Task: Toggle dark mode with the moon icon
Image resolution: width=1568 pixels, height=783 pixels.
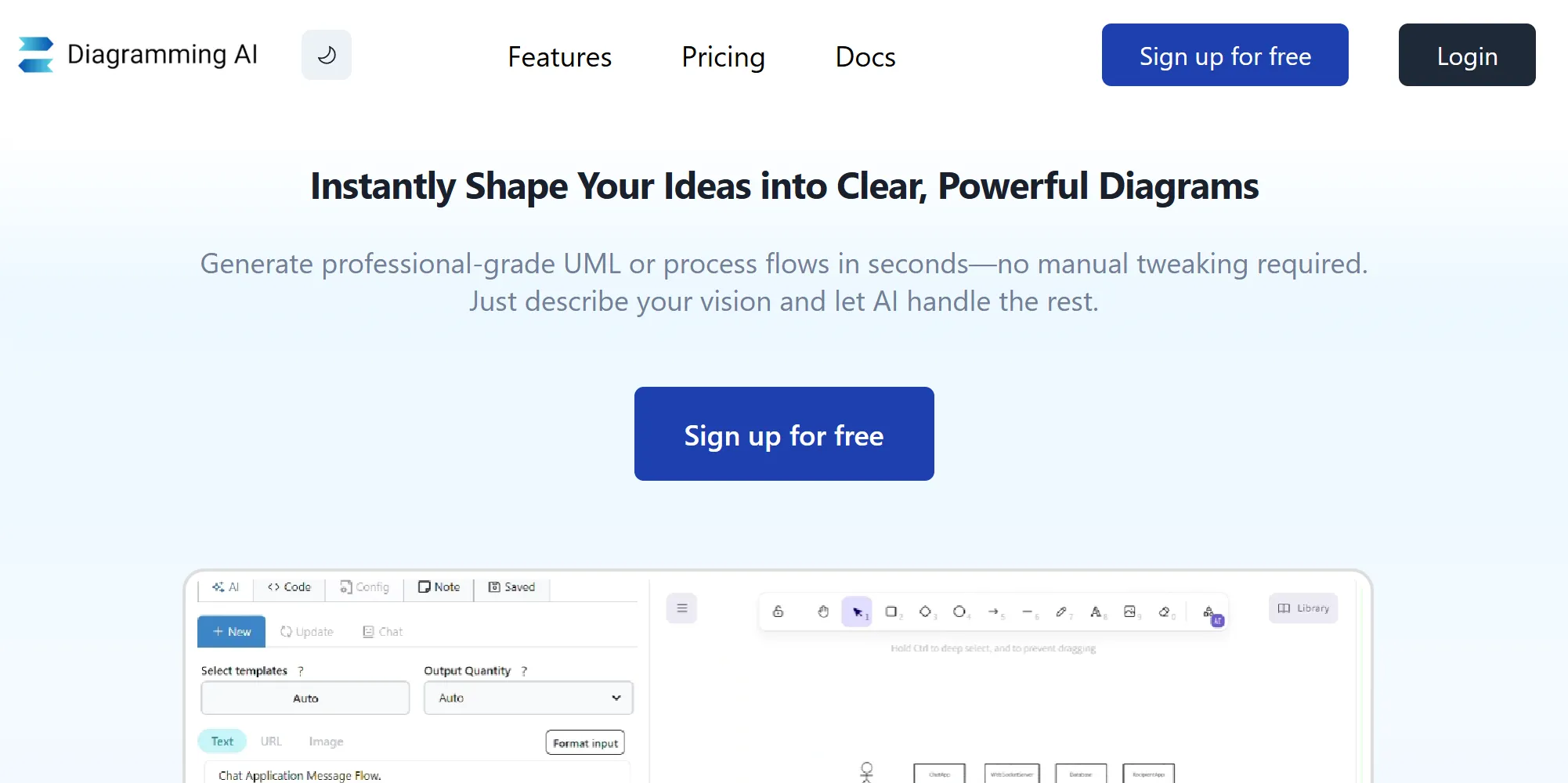Action: pyautogui.click(x=327, y=55)
